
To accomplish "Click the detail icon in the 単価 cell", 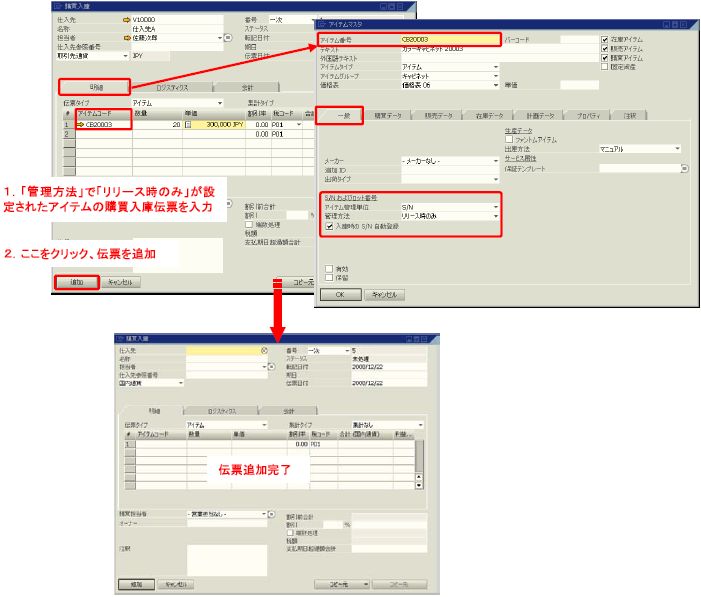I will point(186,125).
